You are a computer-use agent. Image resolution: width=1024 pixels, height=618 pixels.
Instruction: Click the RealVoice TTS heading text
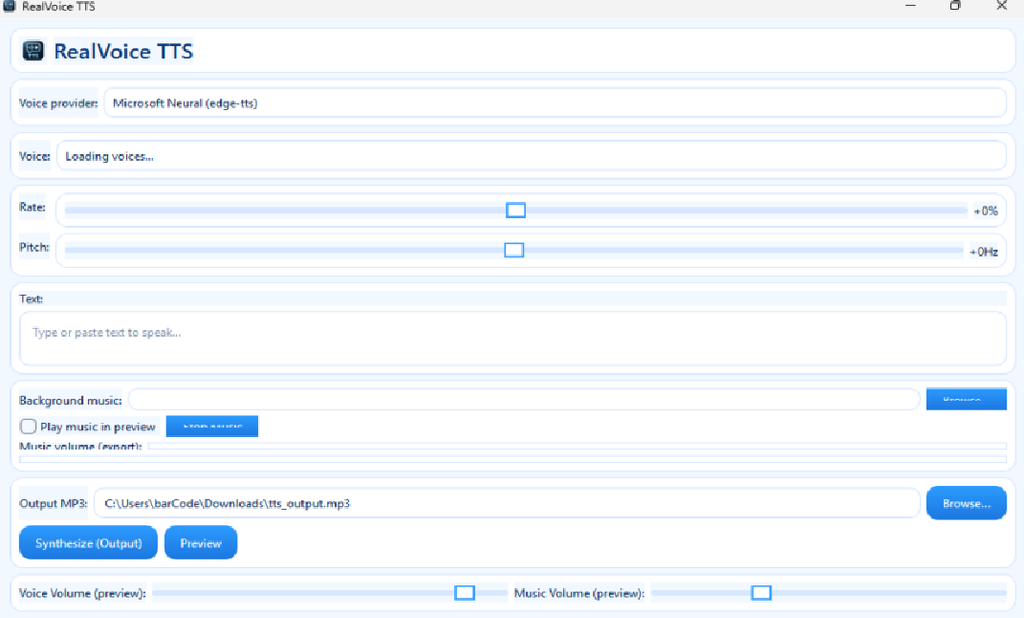coord(123,51)
